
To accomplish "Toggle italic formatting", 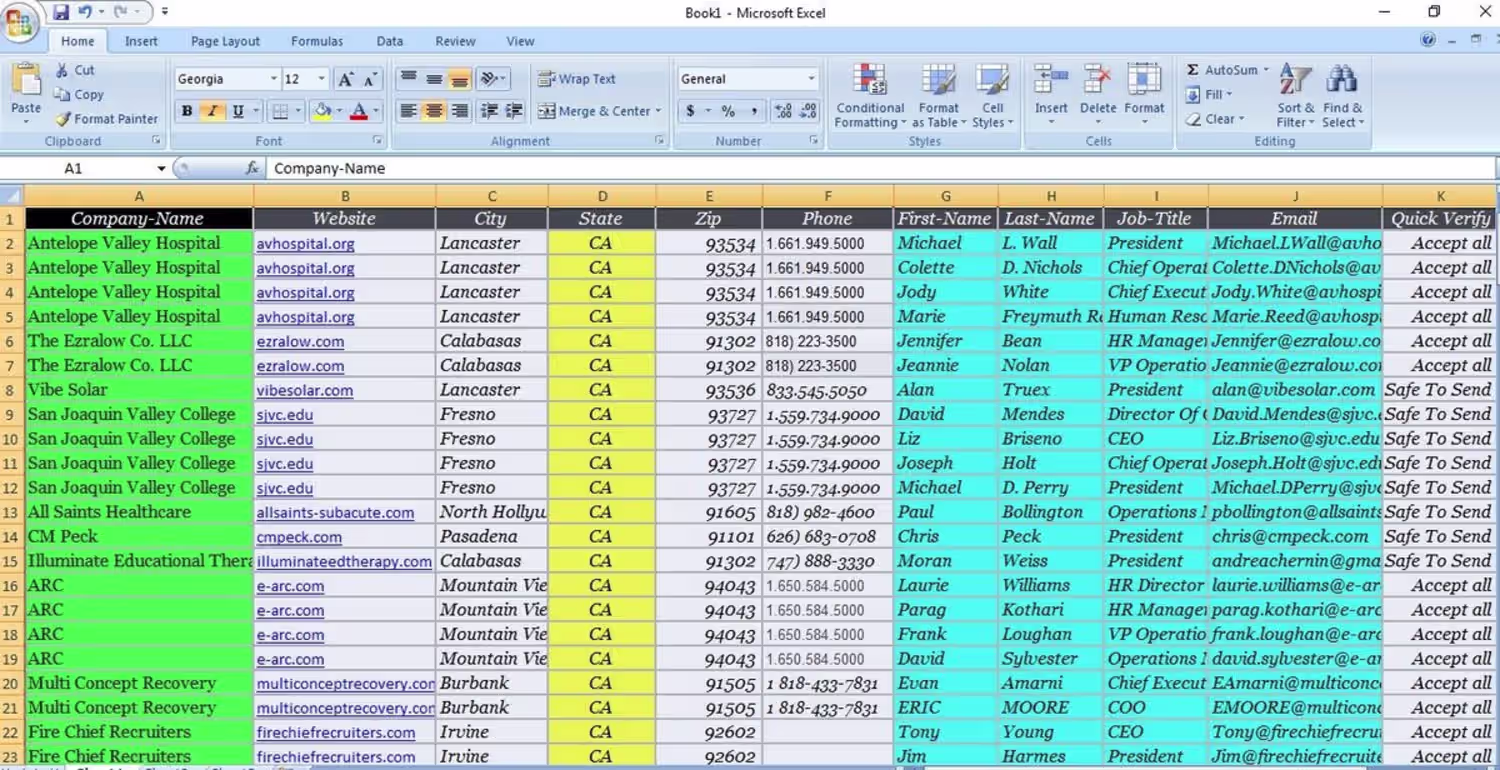I will [212, 111].
